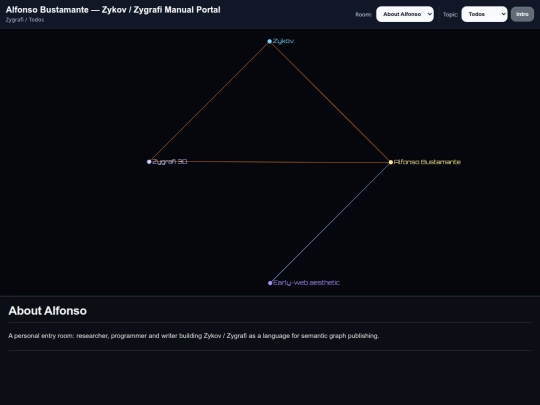Click the Intro button

[522, 14]
